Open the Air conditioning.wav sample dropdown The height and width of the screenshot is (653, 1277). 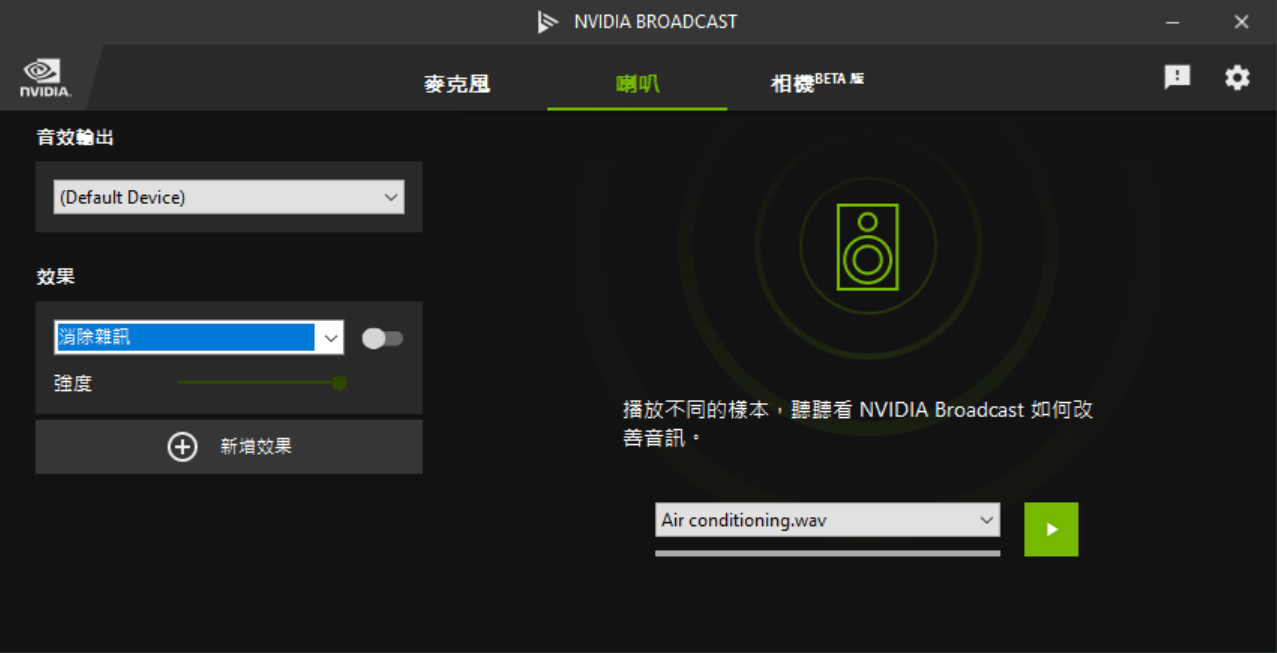(827, 520)
